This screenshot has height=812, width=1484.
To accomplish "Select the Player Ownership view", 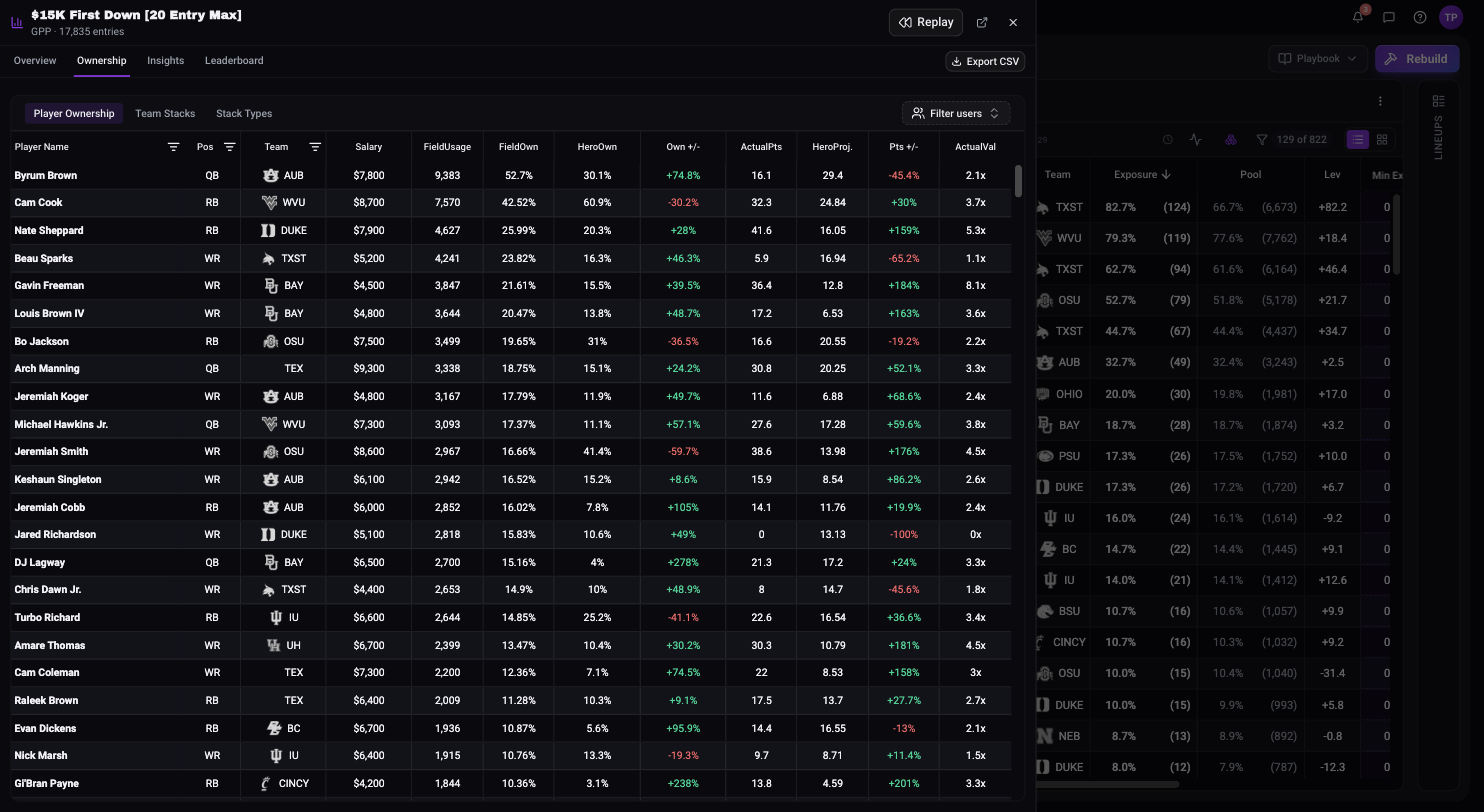I will coord(74,114).
